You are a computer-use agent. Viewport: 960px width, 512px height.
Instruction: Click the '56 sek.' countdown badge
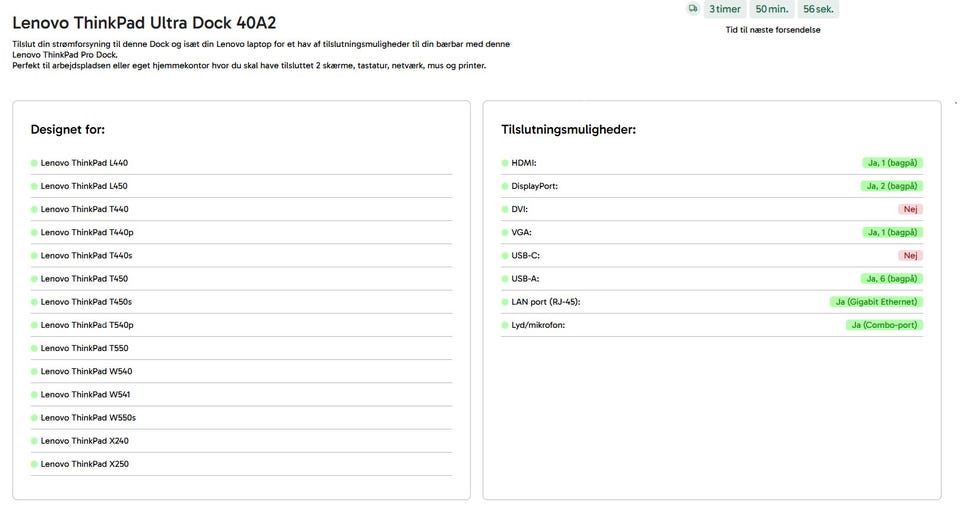819,9
